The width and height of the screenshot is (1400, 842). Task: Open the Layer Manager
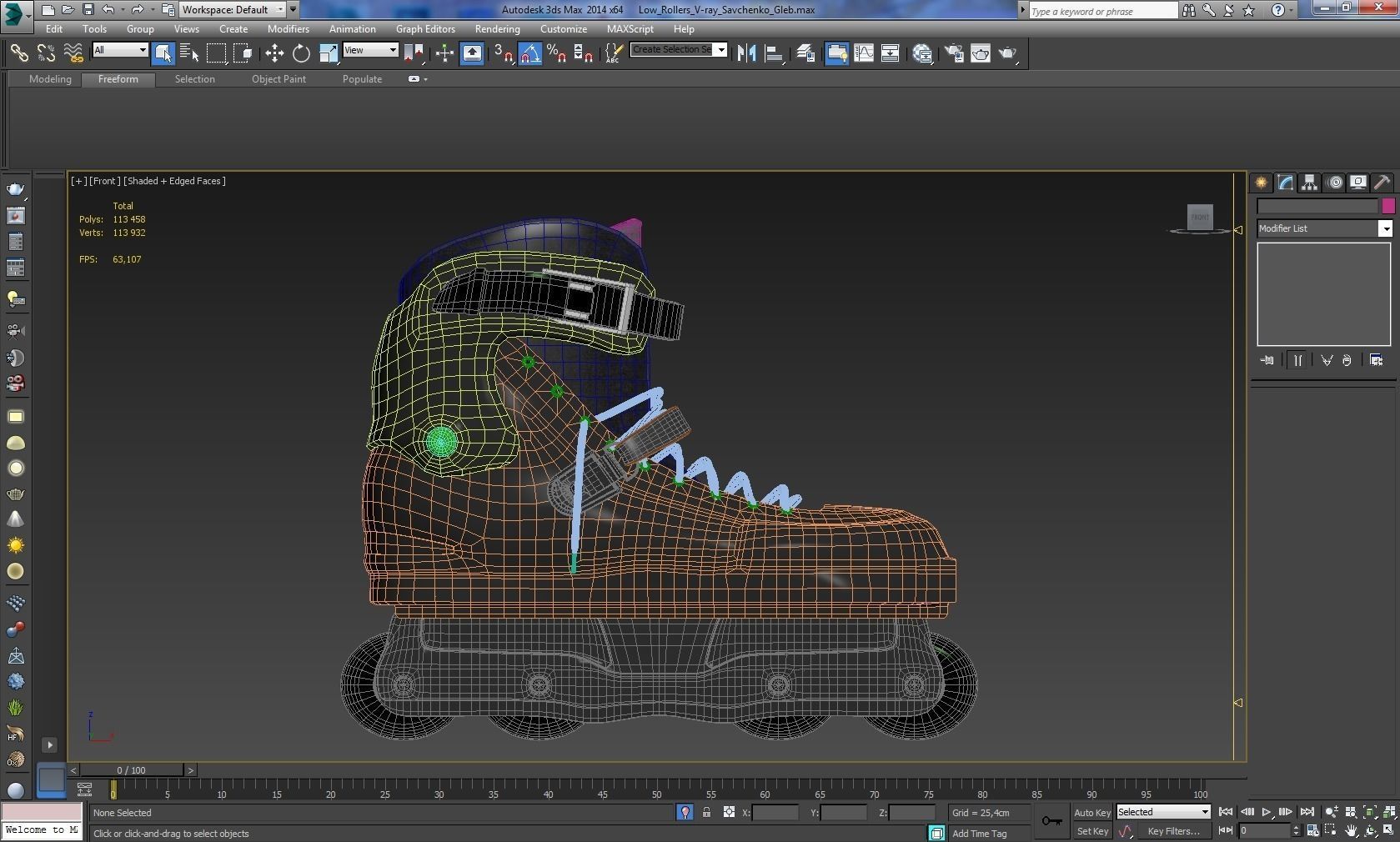(x=805, y=53)
